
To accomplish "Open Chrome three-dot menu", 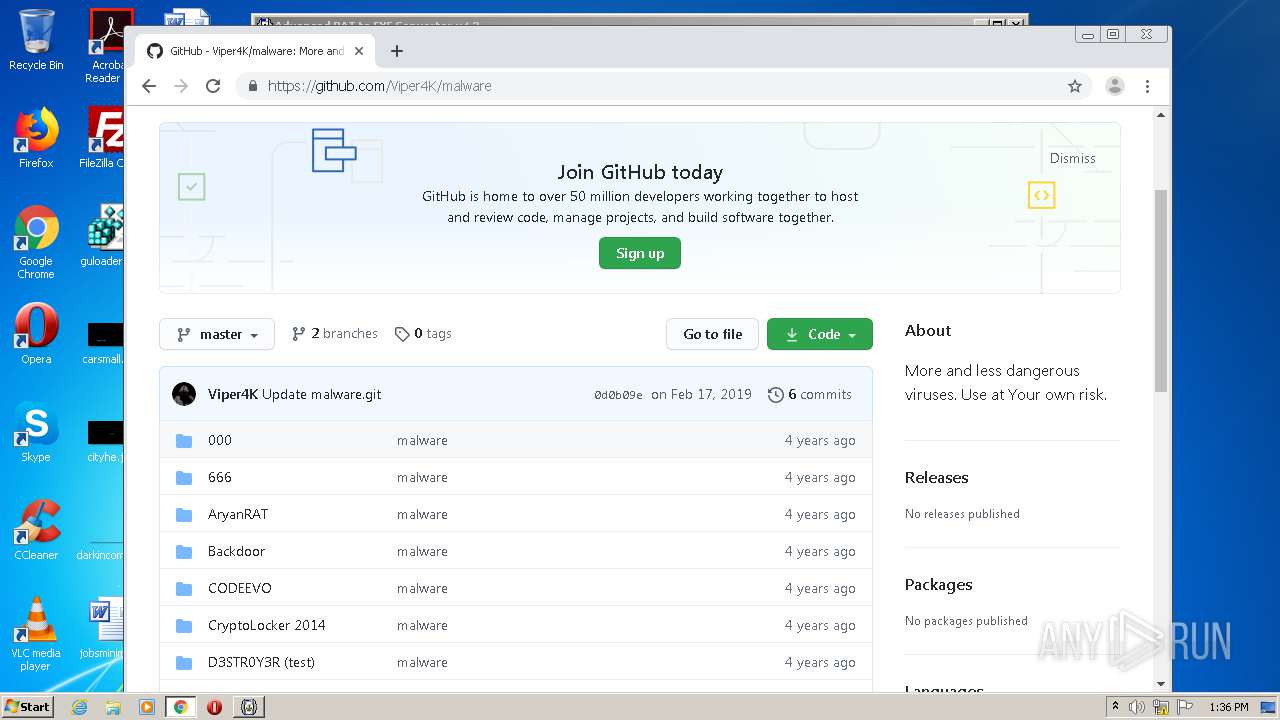I will [1147, 86].
